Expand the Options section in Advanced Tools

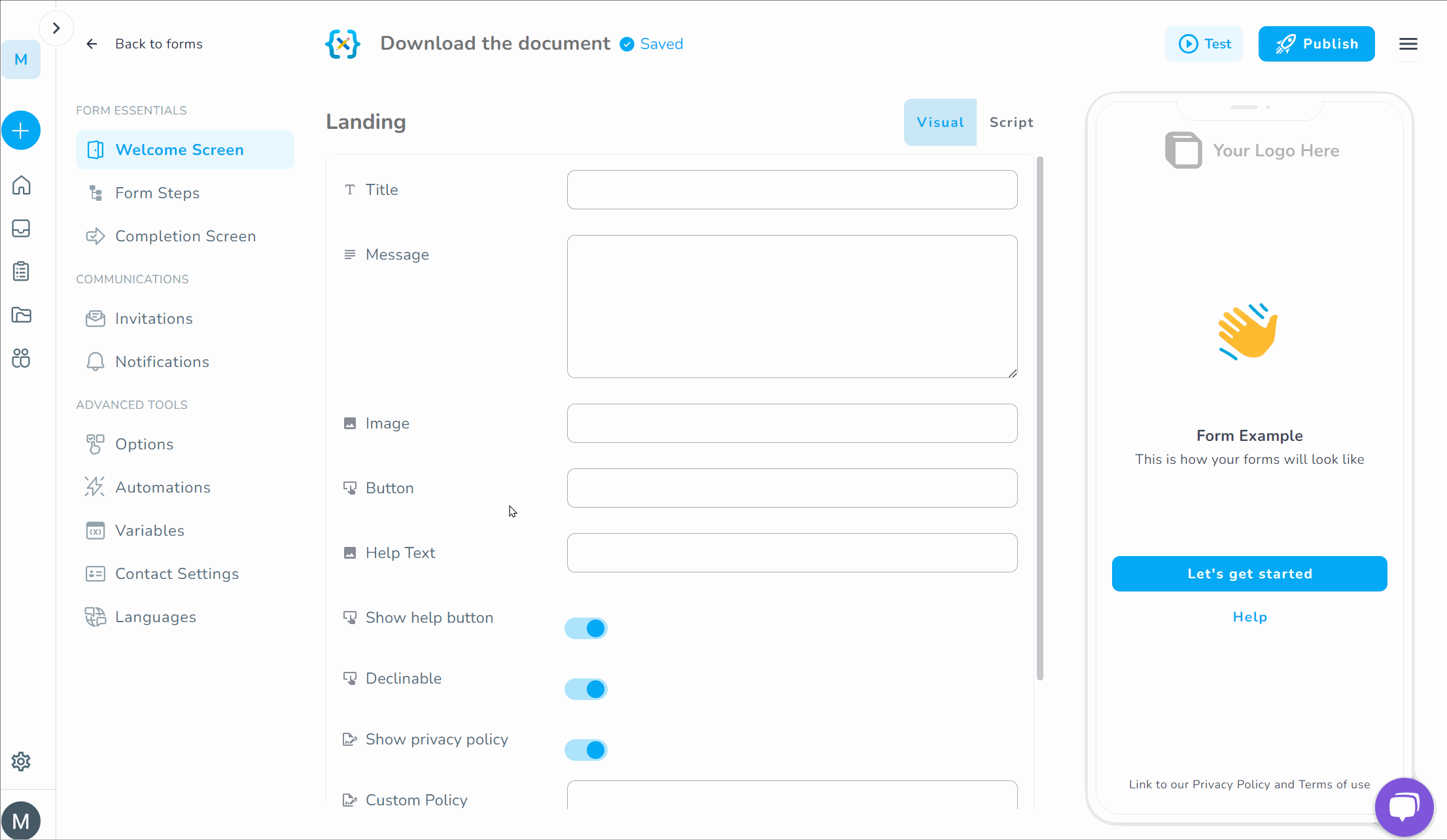tap(144, 444)
